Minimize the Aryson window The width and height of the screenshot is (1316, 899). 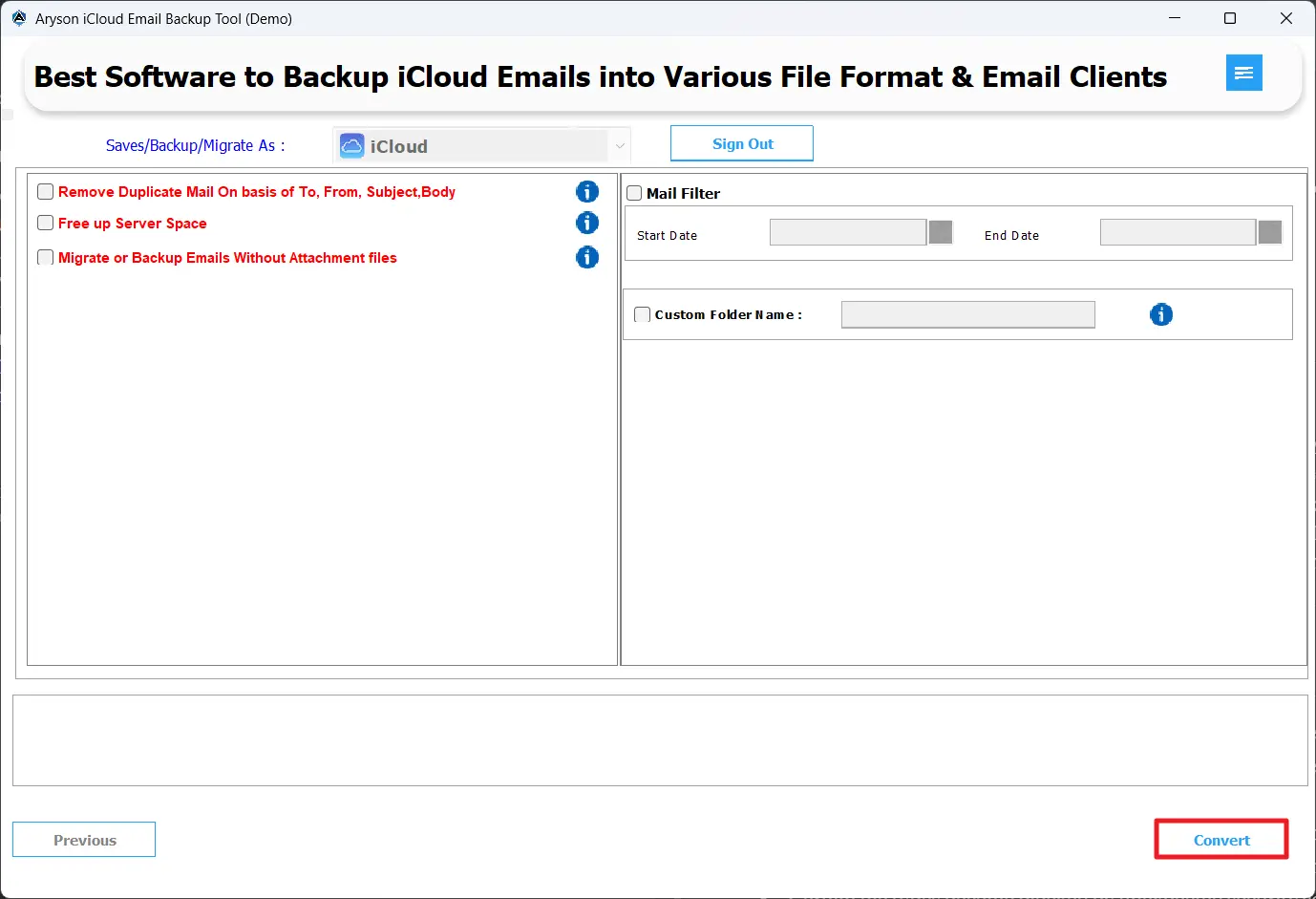tap(1175, 18)
